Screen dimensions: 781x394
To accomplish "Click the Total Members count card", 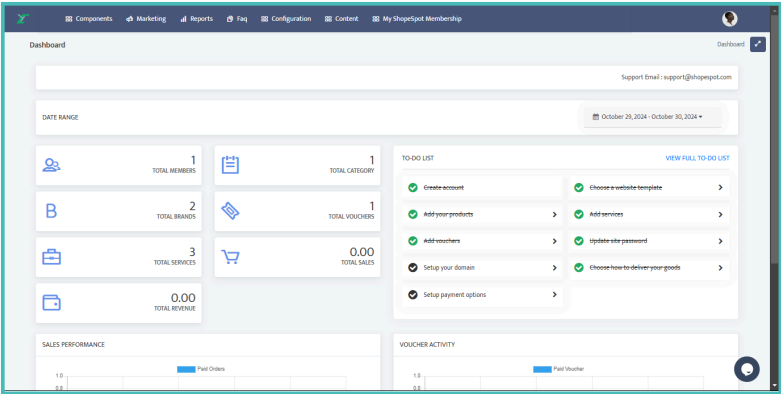I will coord(119,165).
